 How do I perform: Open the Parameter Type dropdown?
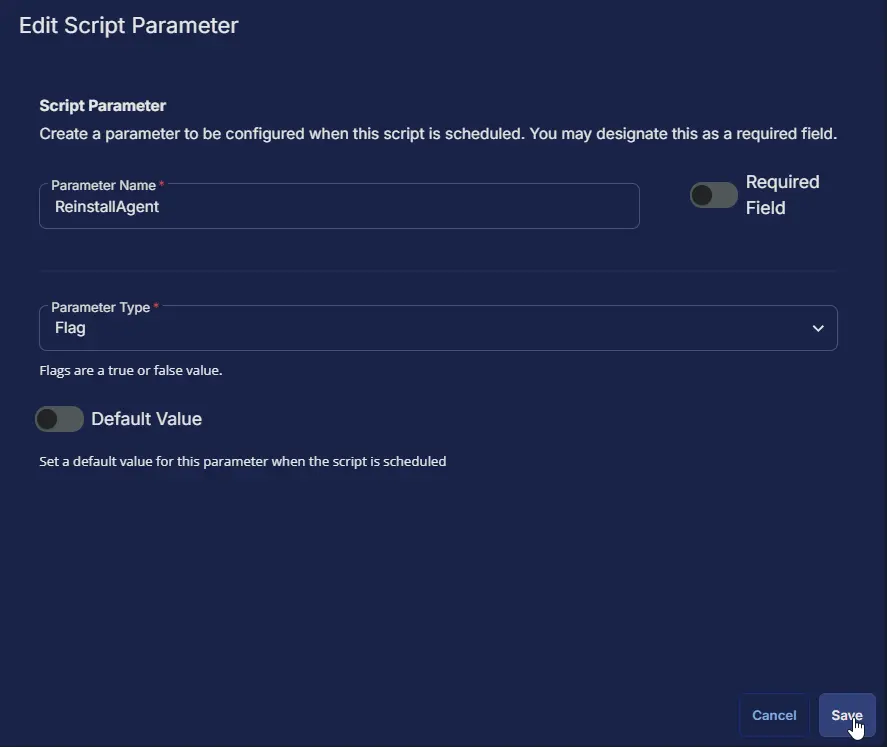tap(438, 328)
